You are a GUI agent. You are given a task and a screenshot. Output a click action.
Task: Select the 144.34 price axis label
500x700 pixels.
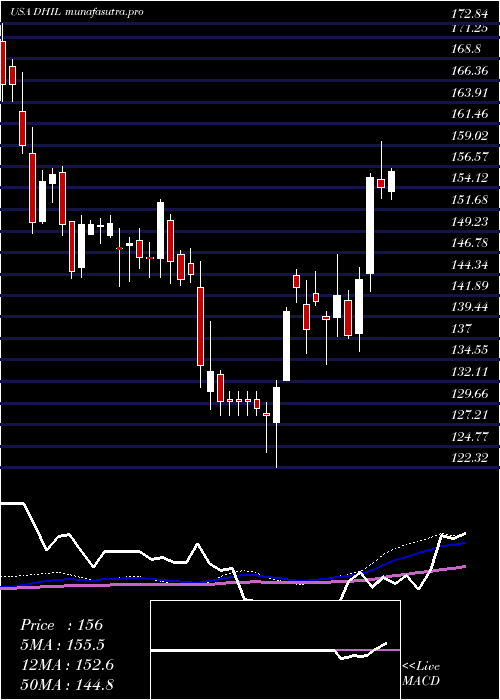(469, 264)
